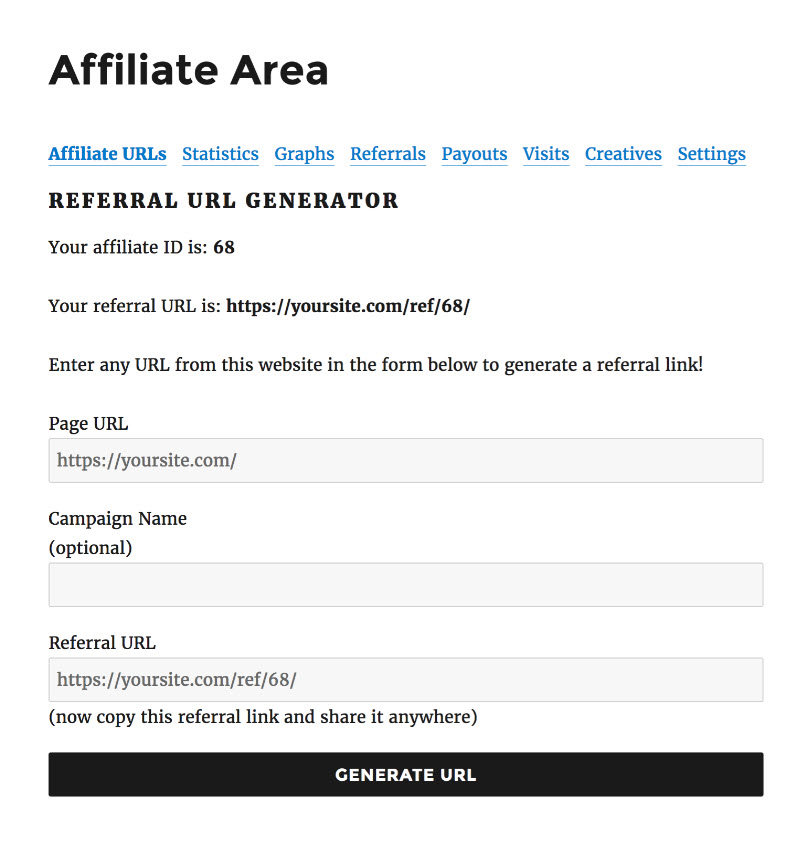Click the Referral URL Generator heading
Screen dimensions: 810x842
(x=223, y=201)
